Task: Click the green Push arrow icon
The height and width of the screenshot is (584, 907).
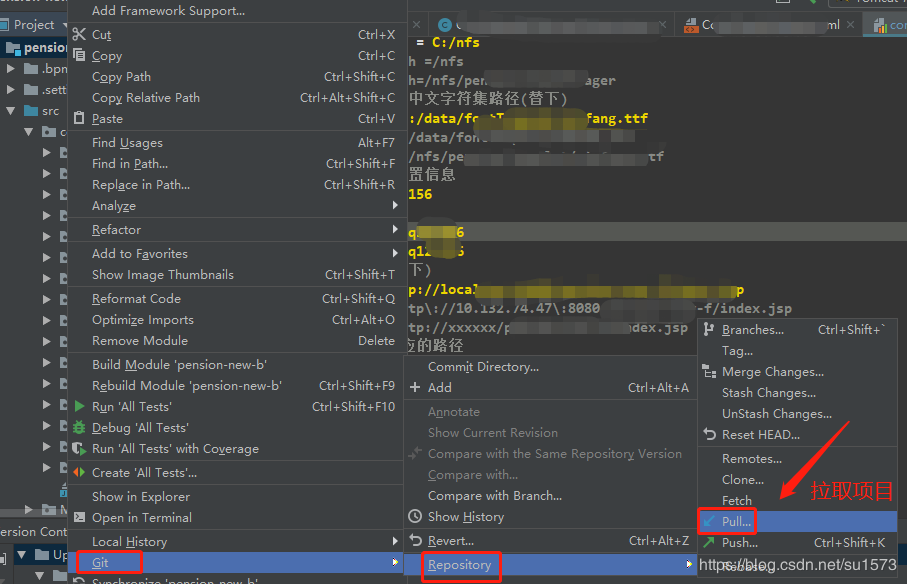Action: (709, 542)
